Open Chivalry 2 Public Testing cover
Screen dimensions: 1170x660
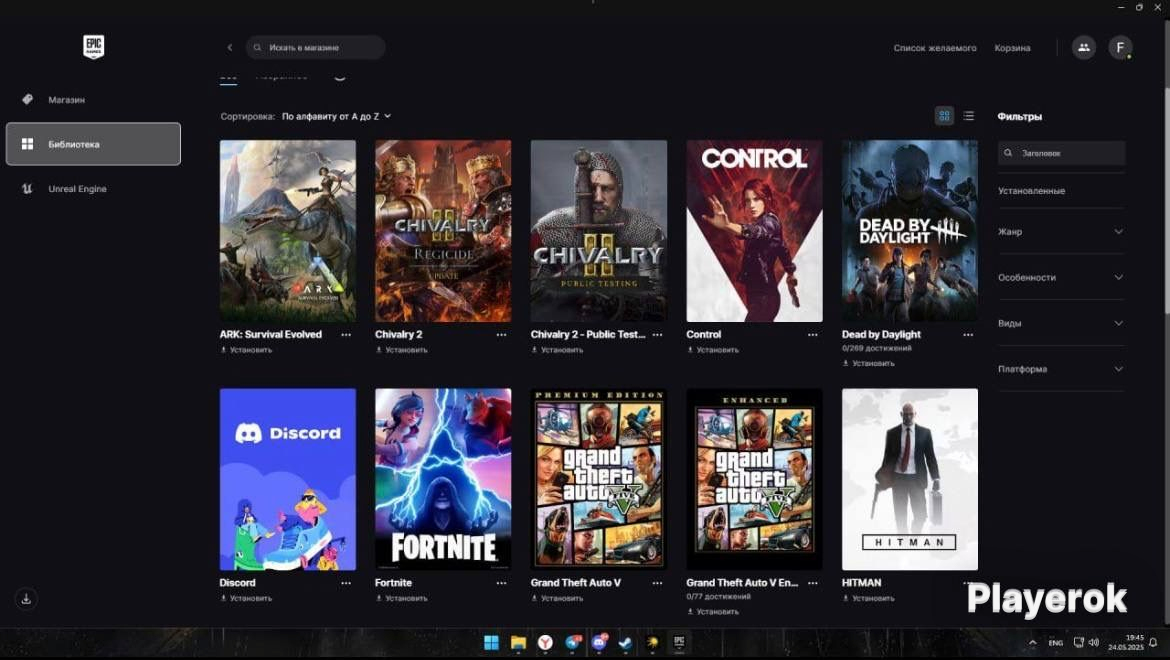coord(598,231)
